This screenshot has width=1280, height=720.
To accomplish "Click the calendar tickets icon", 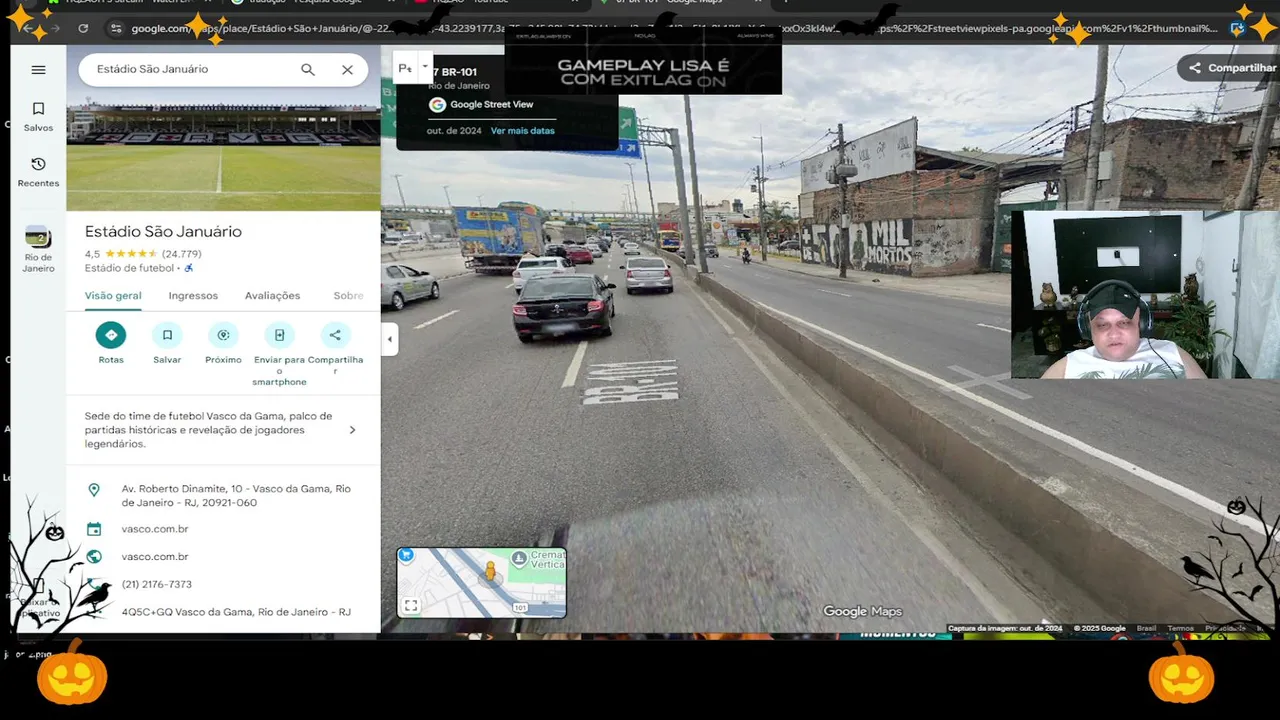I will click(94, 529).
